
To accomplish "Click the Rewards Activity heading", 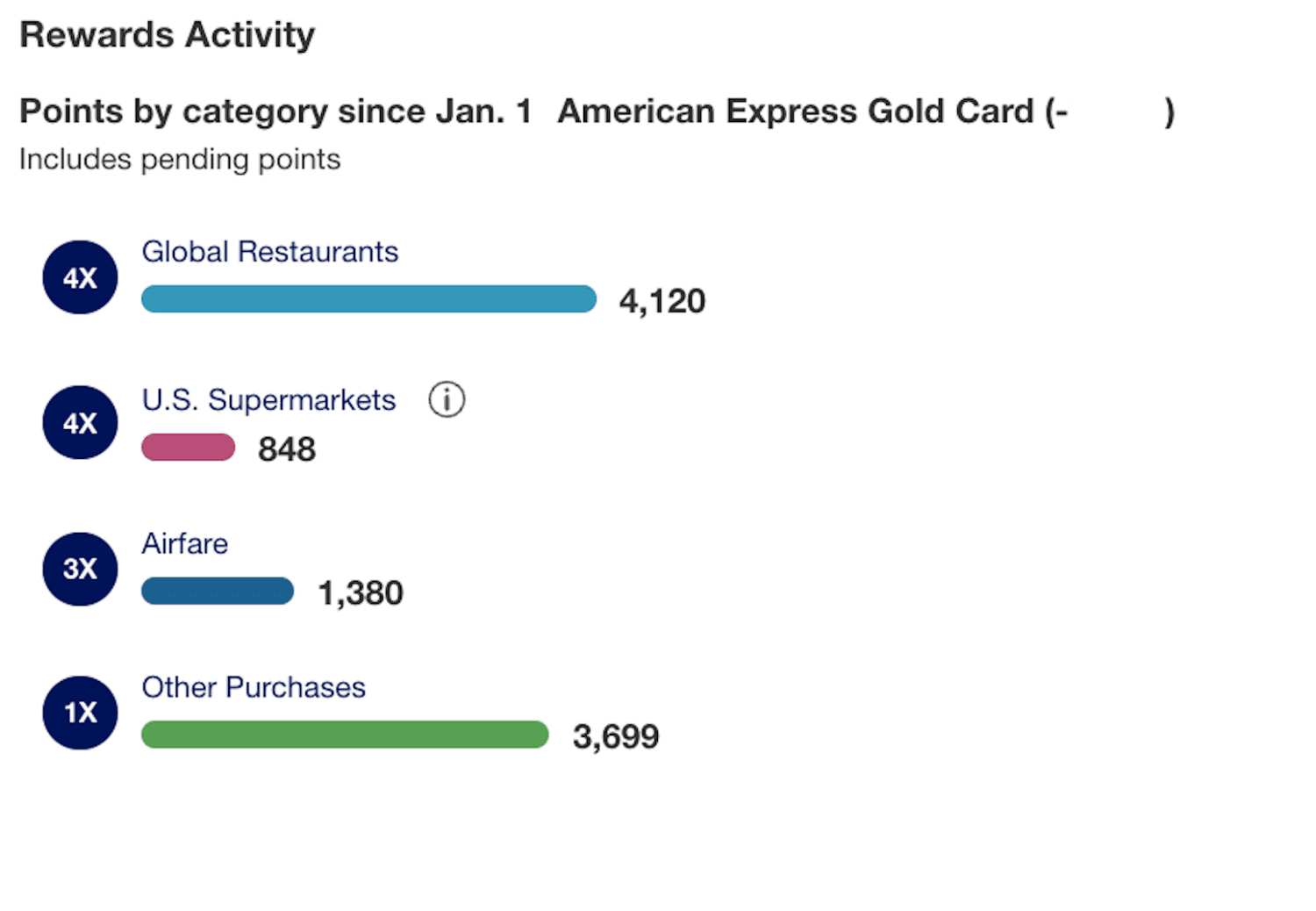I will (167, 34).
